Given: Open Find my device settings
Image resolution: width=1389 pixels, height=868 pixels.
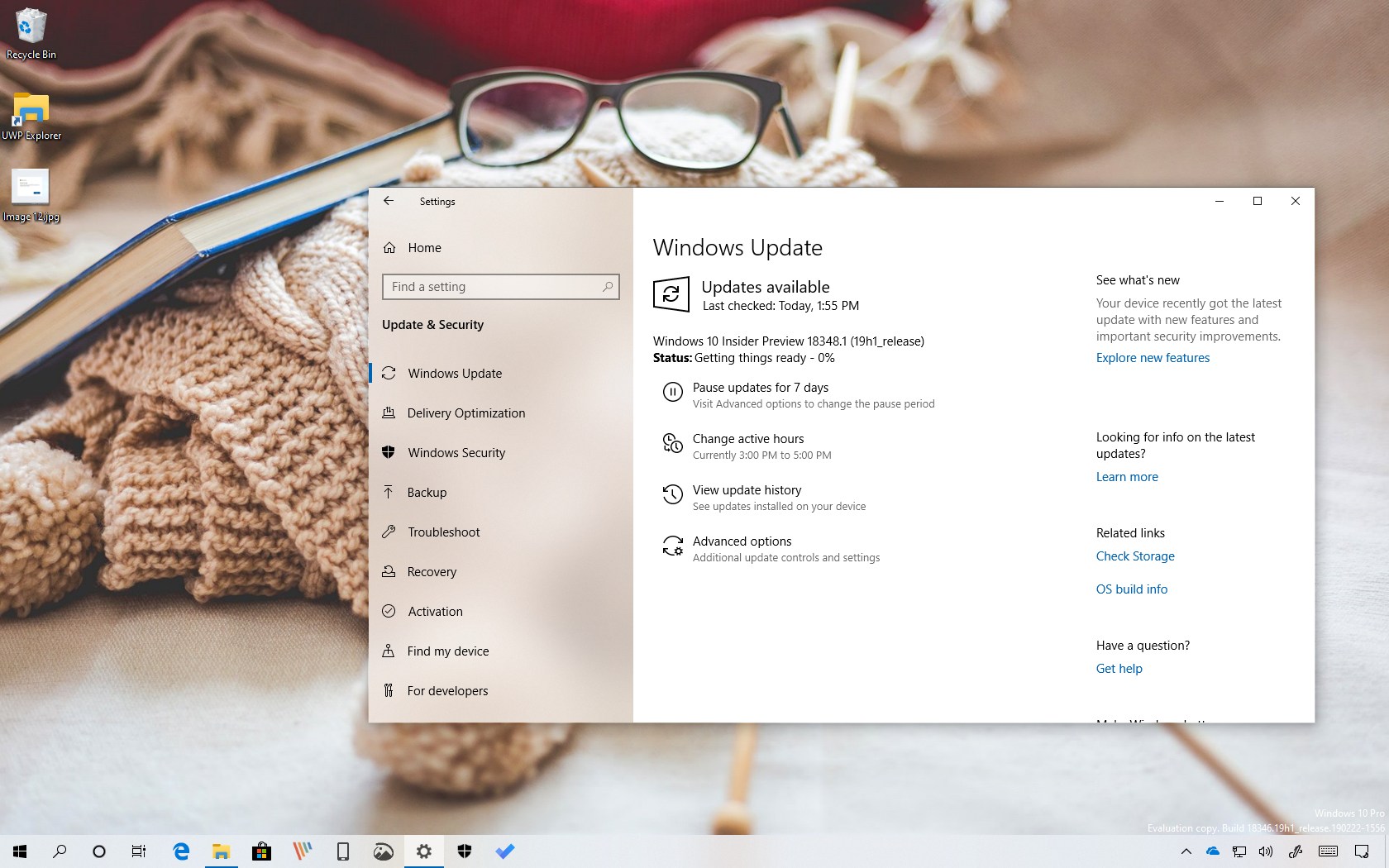Looking at the screenshot, I should [x=447, y=651].
